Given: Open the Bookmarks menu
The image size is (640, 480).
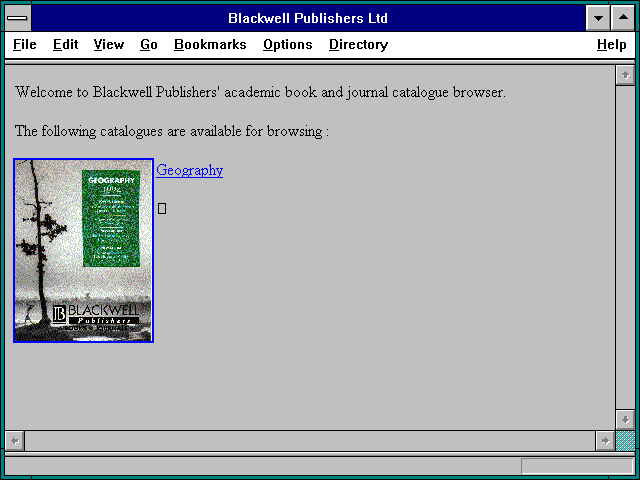Looking at the screenshot, I should (x=210, y=44).
